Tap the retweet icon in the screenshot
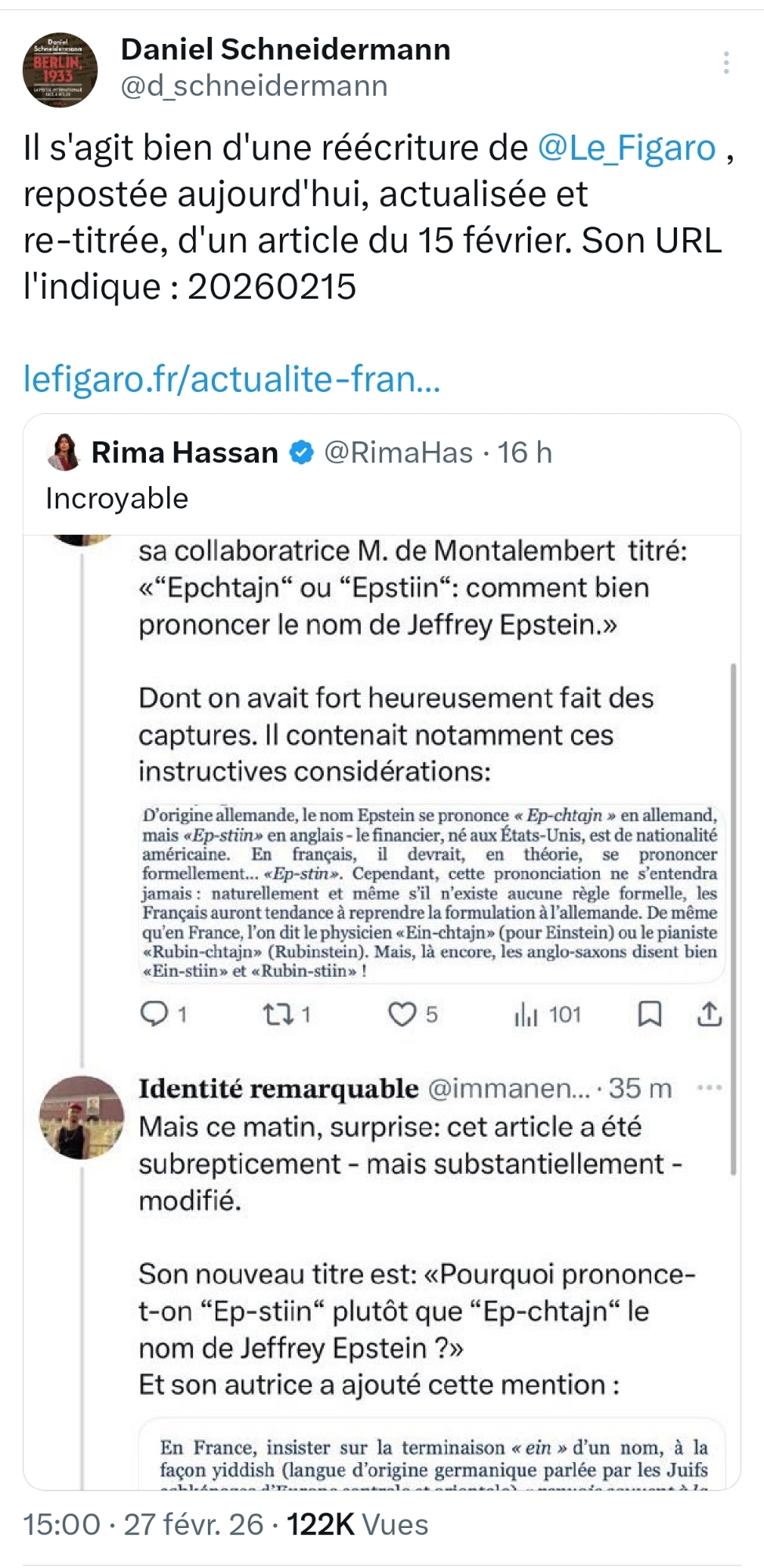764x1568 pixels. (x=277, y=1014)
